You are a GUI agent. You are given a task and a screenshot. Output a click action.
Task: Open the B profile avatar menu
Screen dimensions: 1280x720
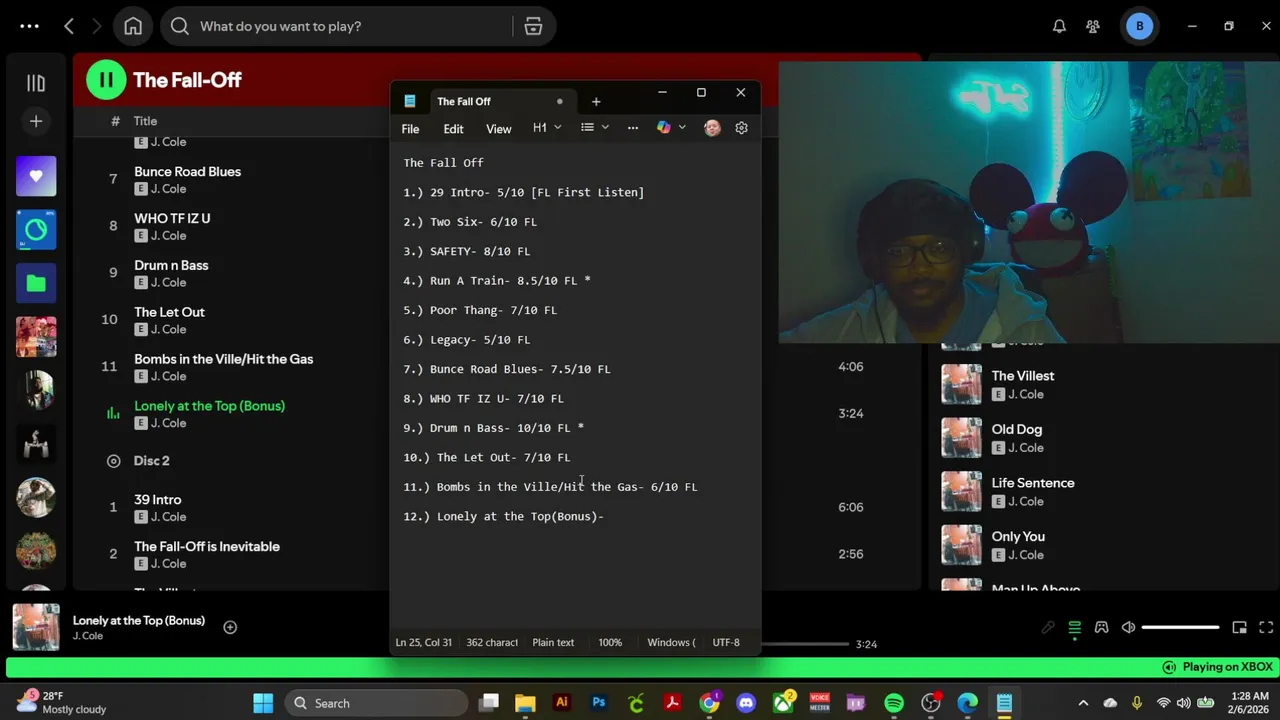1139,26
